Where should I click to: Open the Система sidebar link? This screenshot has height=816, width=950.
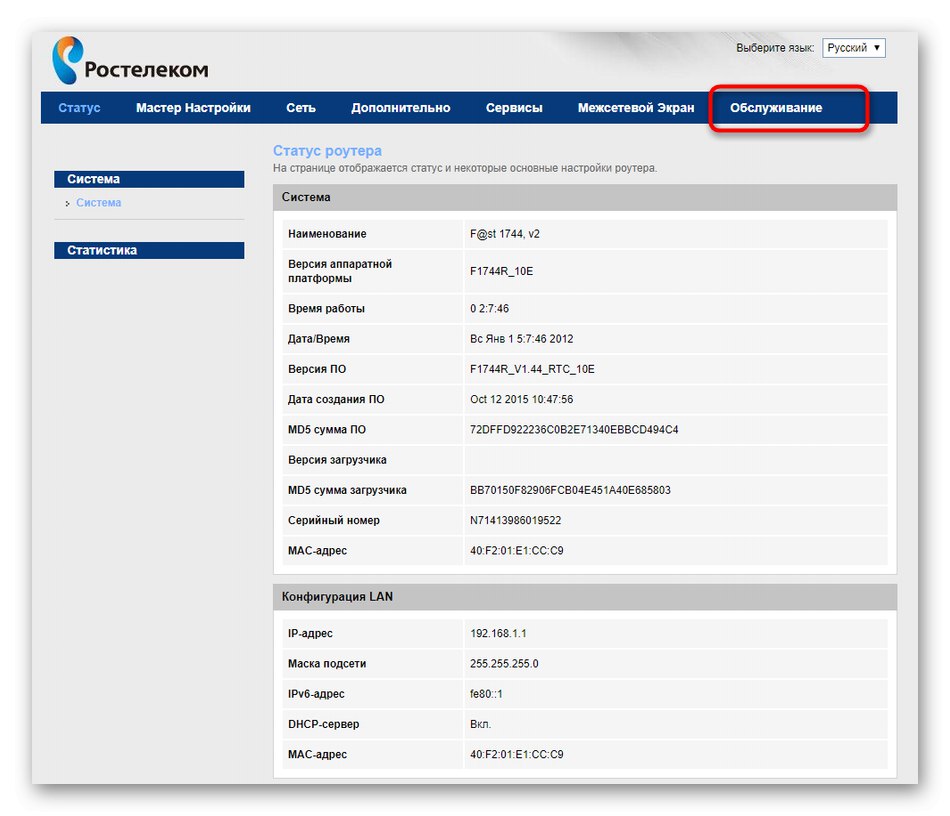[98, 203]
